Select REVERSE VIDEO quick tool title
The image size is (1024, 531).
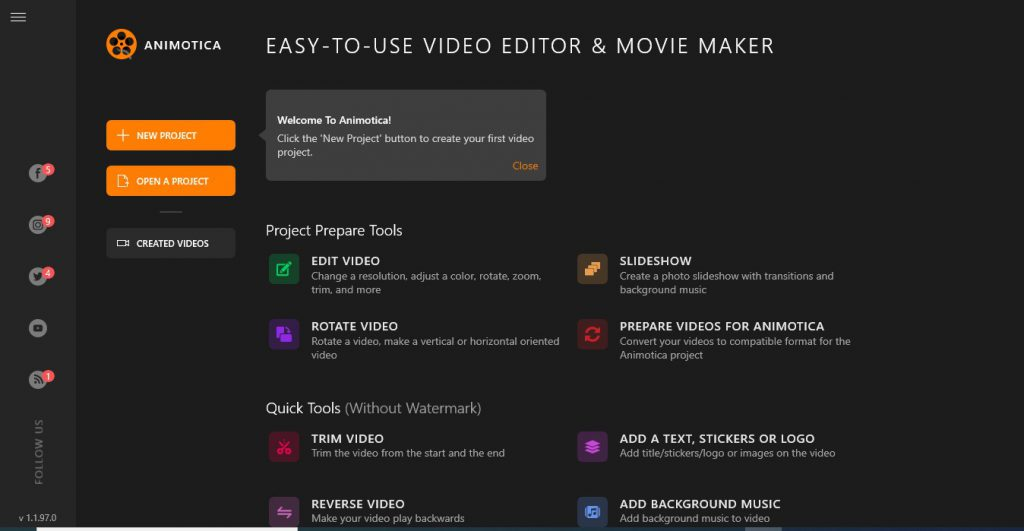(x=358, y=504)
